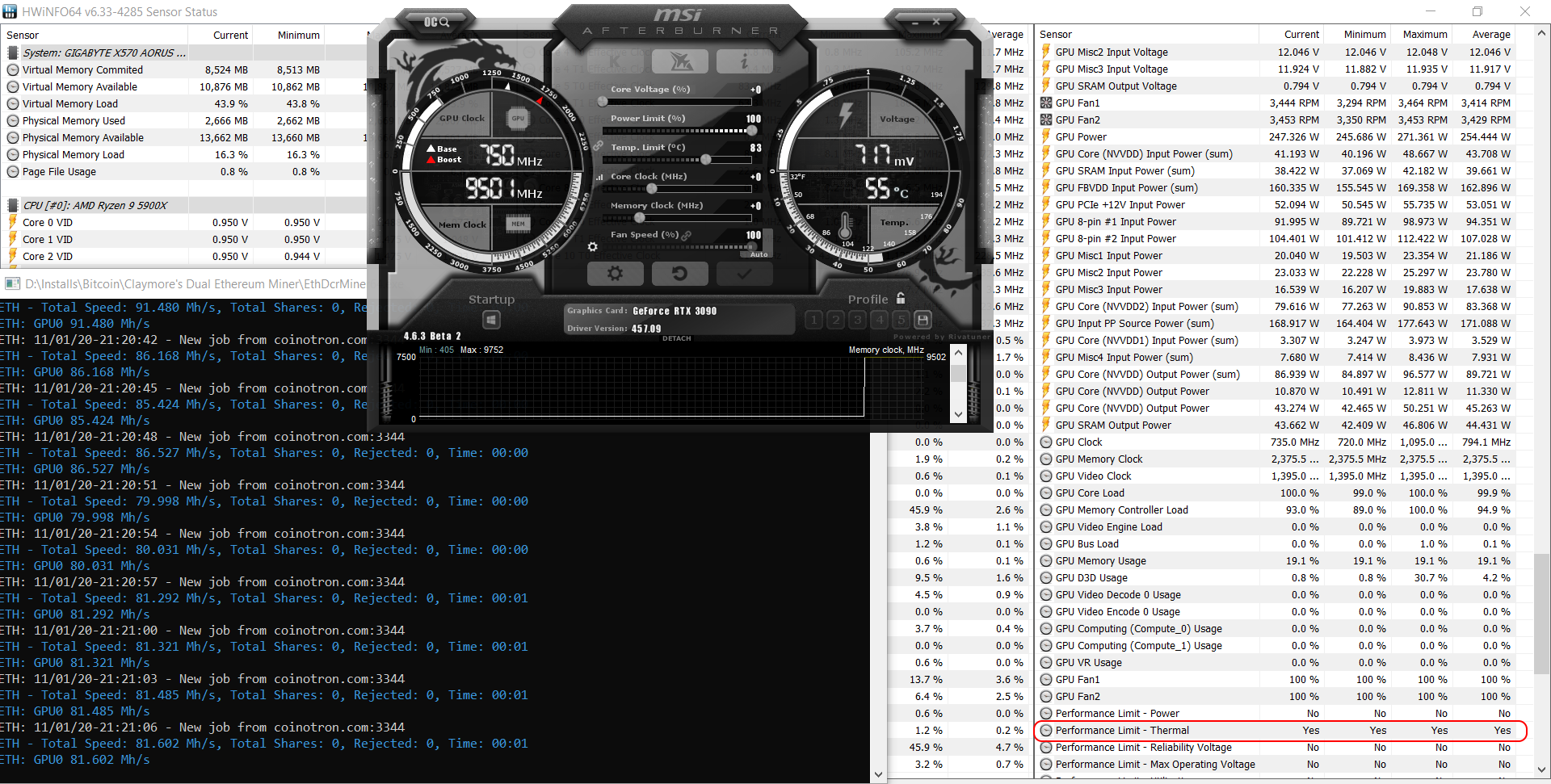Image resolution: width=1551 pixels, height=784 pixels.
Task: Select the System: GIGABYTE X570 AORUS group row
Action: coord(184,52)
